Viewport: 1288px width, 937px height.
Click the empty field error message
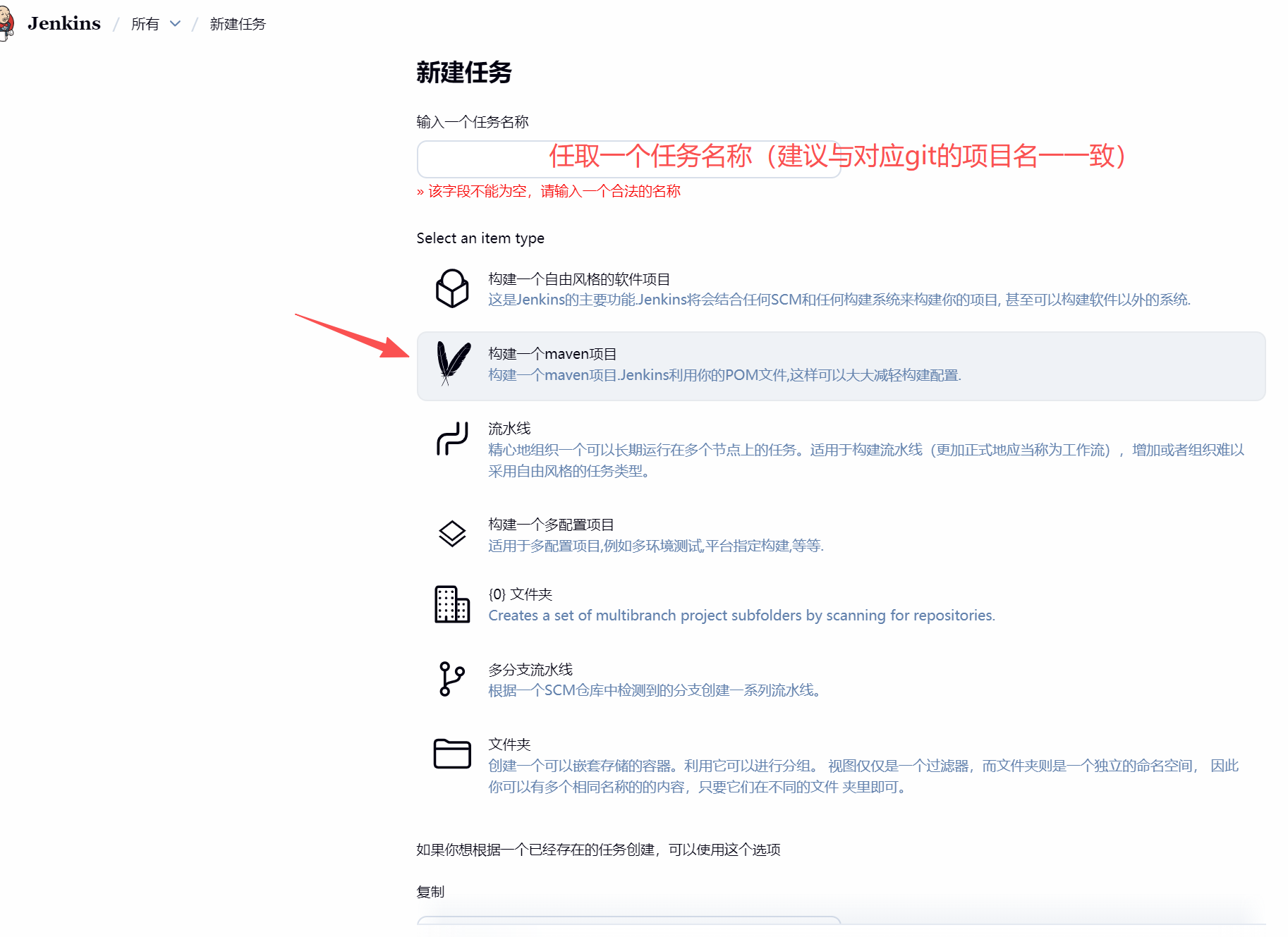point(549,191)
